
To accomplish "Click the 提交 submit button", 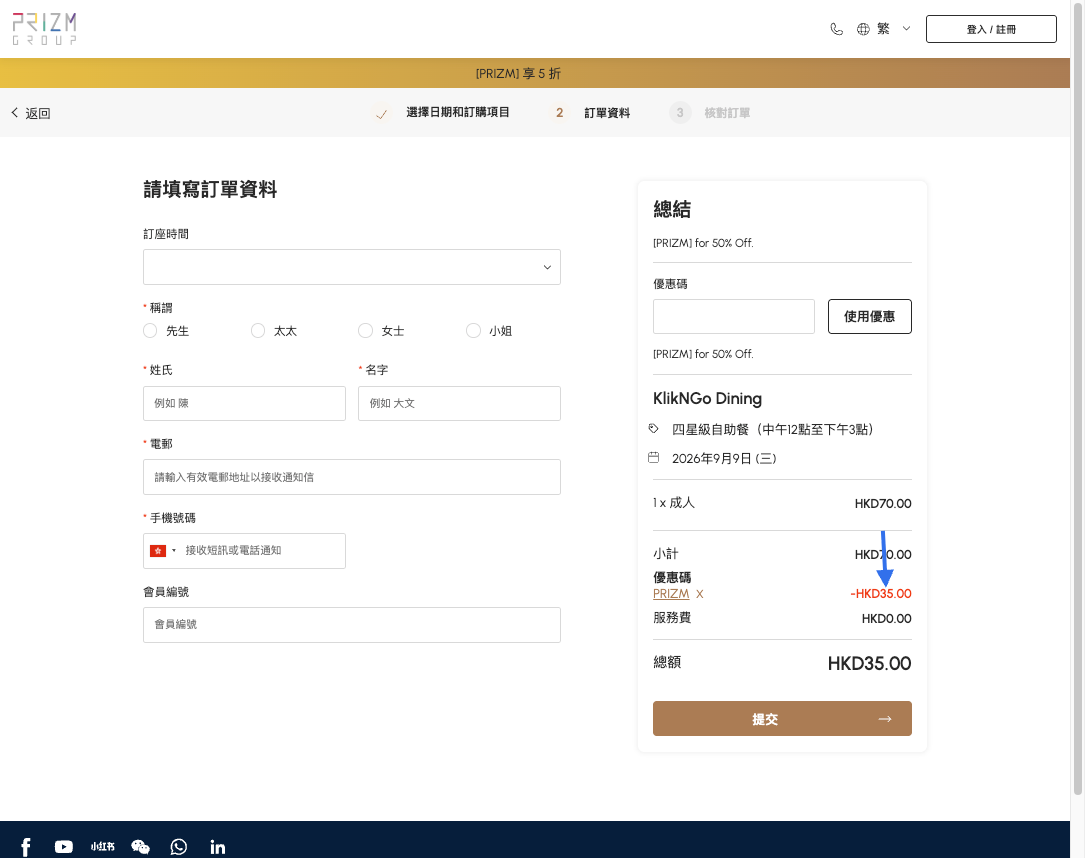I will (782, 719).
